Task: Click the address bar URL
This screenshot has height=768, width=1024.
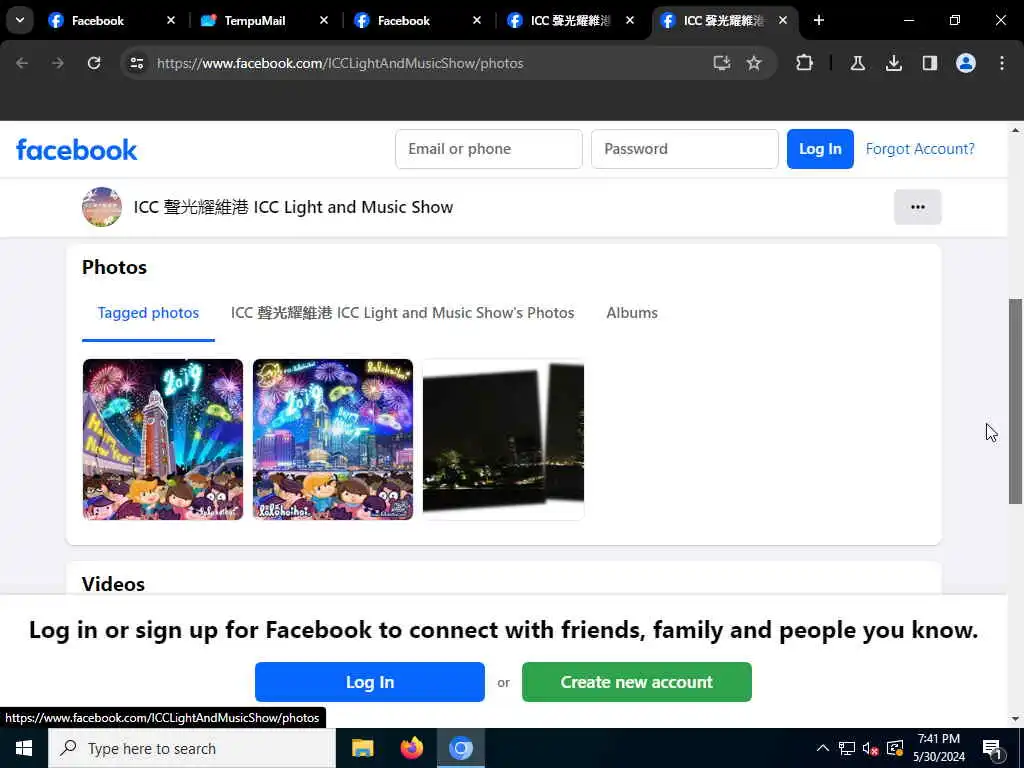Action: point(340,63)
